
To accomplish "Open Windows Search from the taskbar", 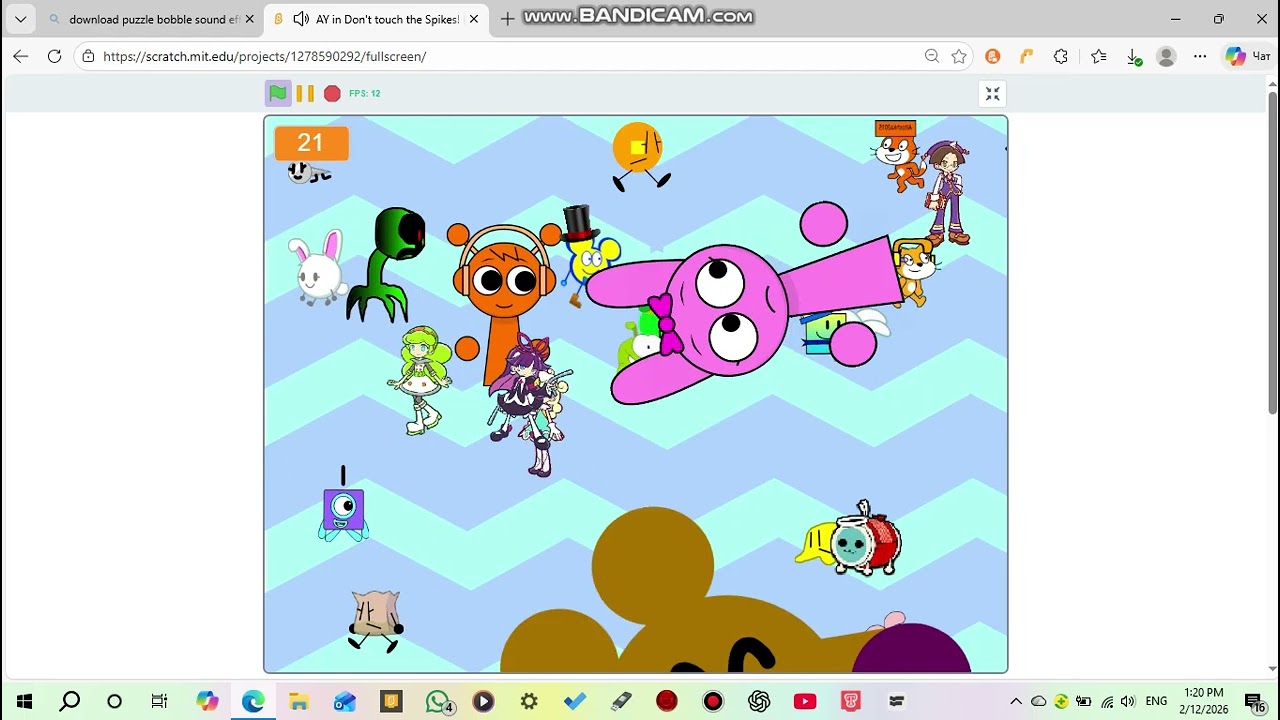I will point(70,701).
